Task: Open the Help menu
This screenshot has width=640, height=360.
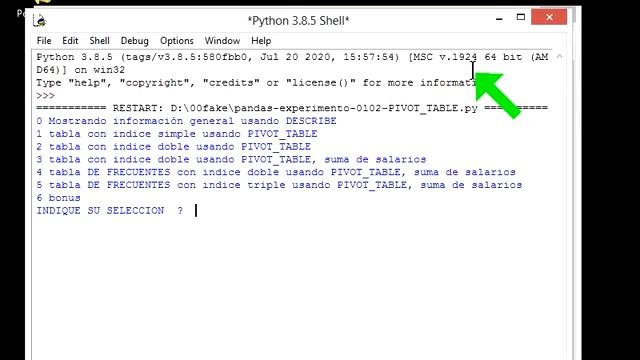Action: (x=261, y=41)
